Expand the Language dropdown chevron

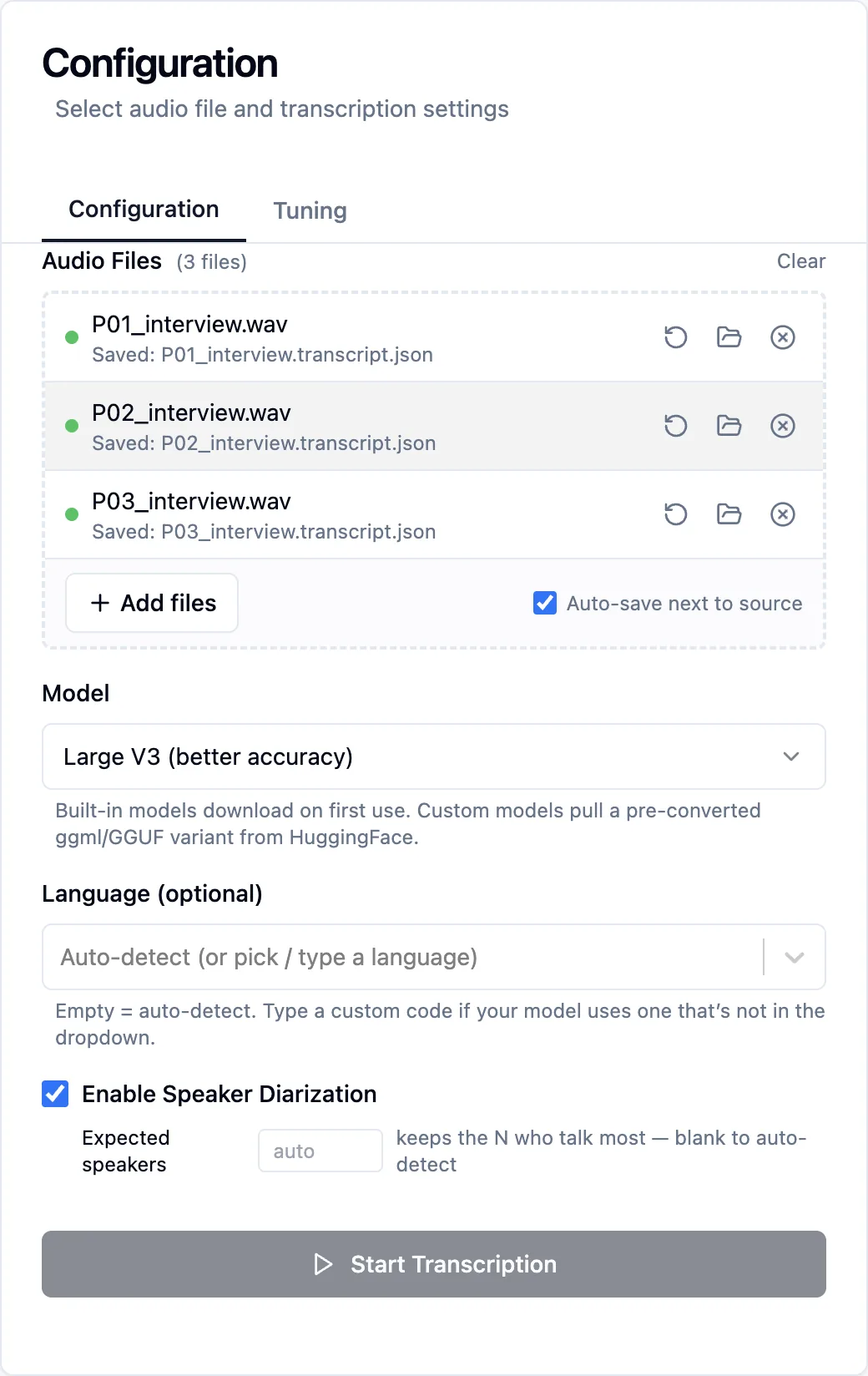tap(795, 957)
